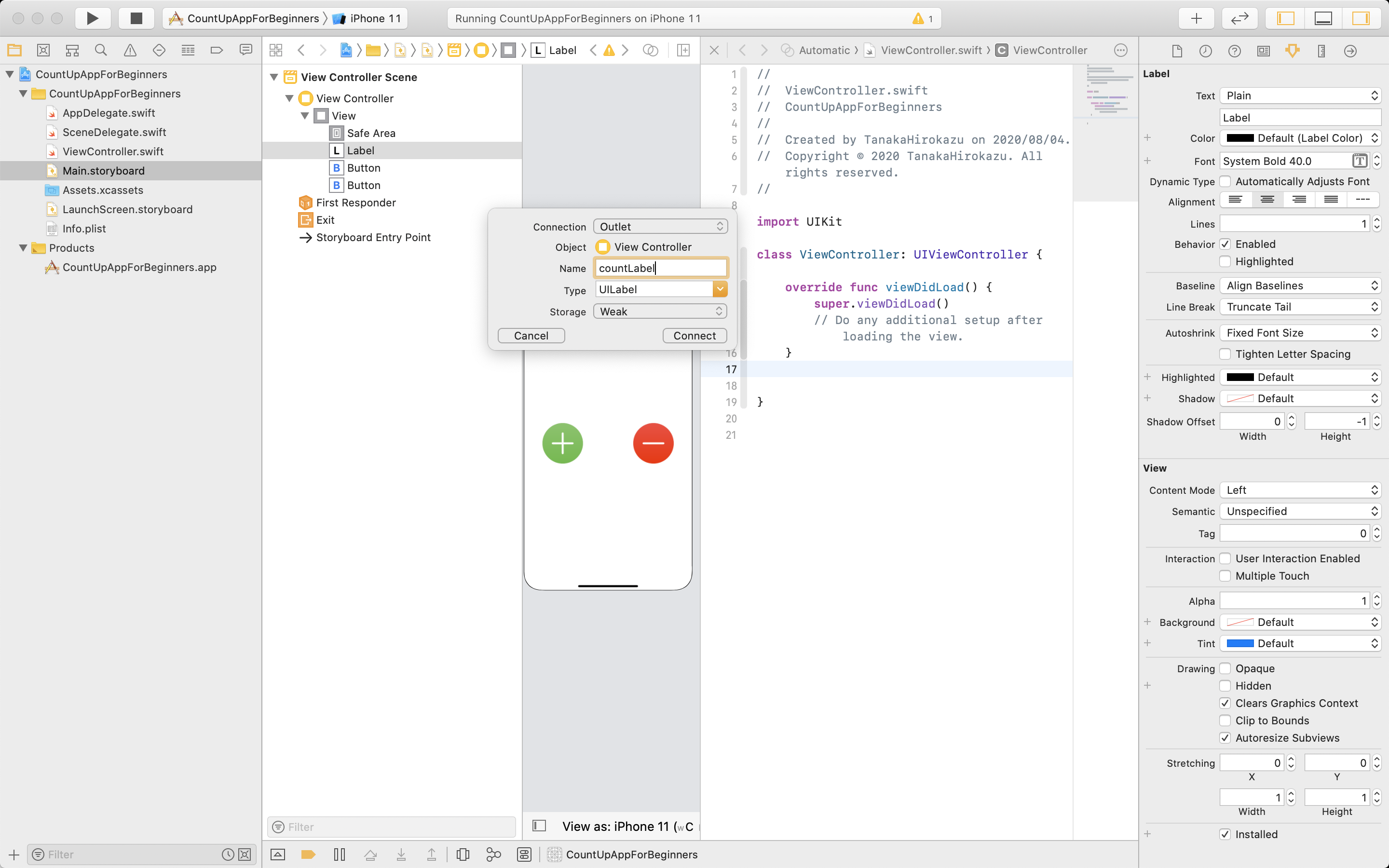Toggle the Highlighted behavior checkbox
This screenshot has height=868, width=1389.
coord(1224,261)
